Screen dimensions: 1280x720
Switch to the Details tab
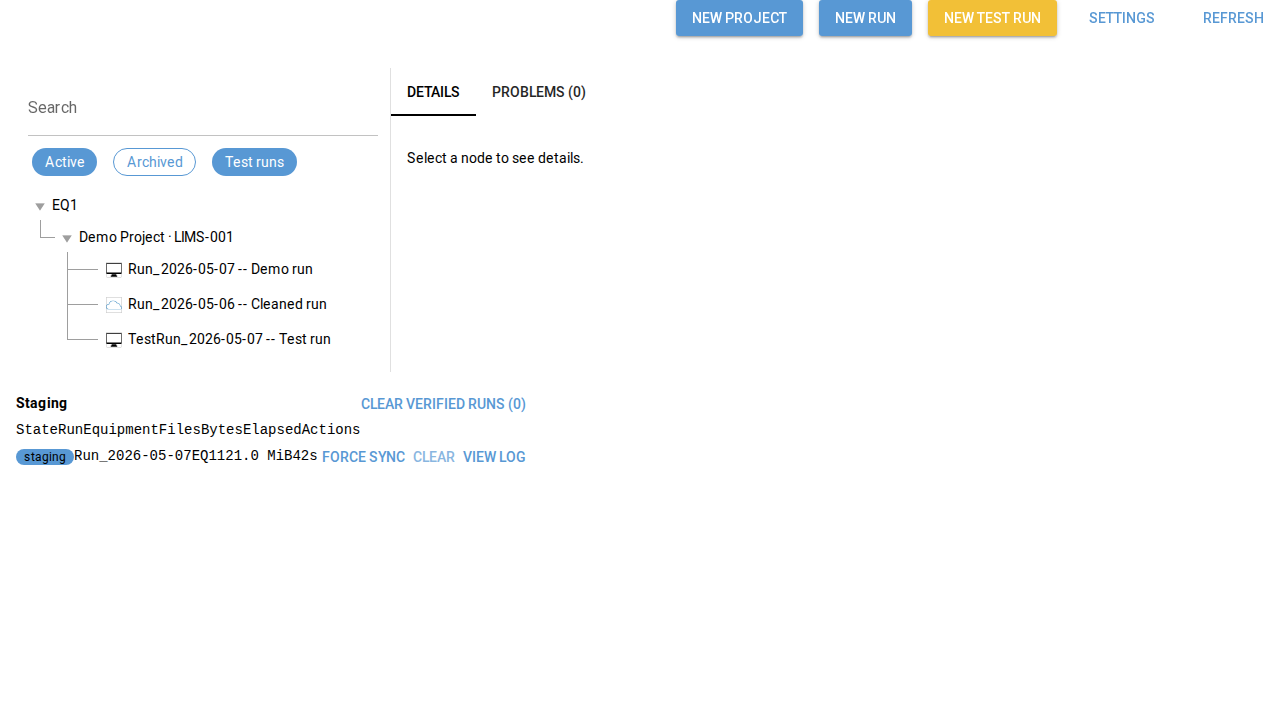pos(433,92)
